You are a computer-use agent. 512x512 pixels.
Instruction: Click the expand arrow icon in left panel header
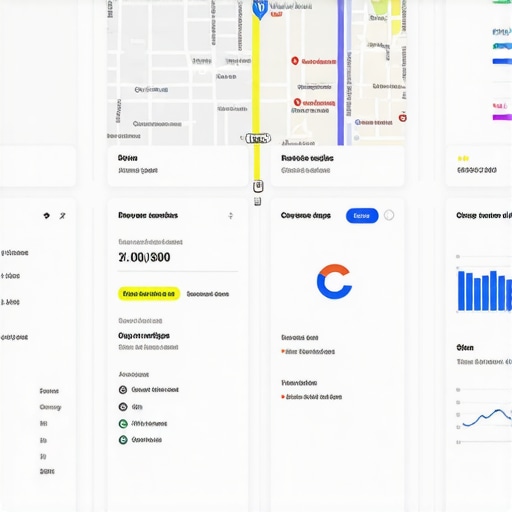click(62, 216)
